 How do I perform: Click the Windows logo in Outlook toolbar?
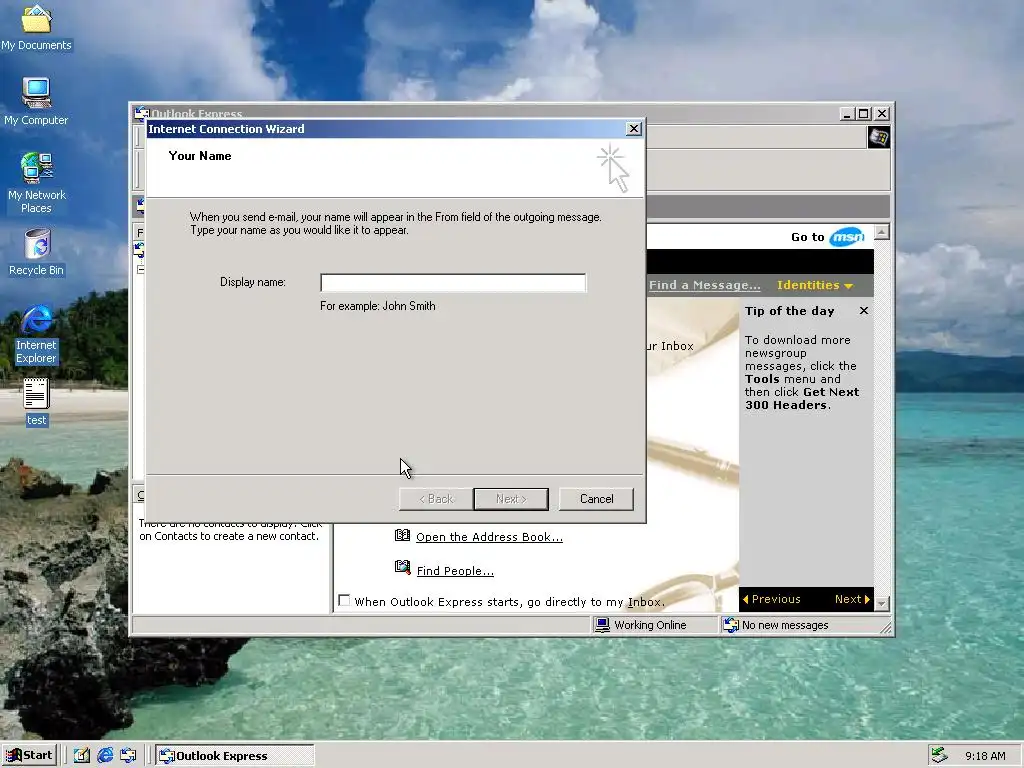[878, 137]
